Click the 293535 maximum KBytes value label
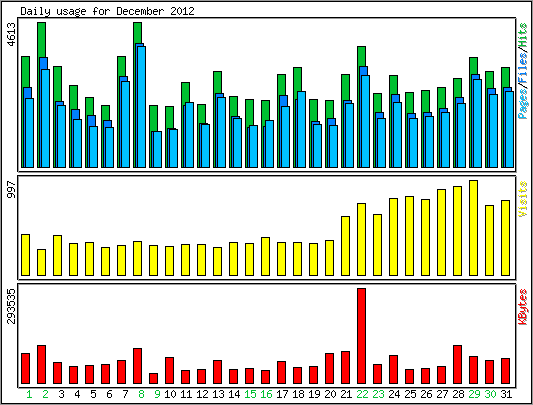The width and height of the screenshot is (533, 405). 11,306
